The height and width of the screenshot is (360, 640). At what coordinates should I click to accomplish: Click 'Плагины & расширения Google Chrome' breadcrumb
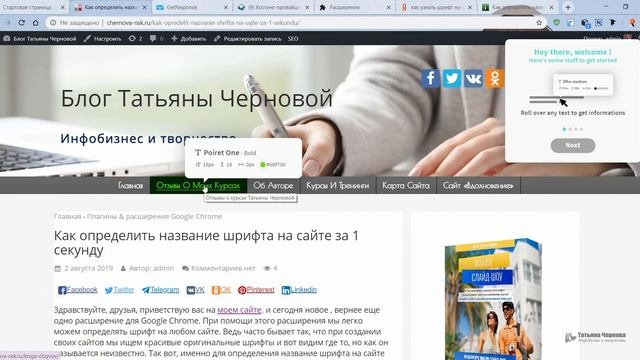(154, 216)
